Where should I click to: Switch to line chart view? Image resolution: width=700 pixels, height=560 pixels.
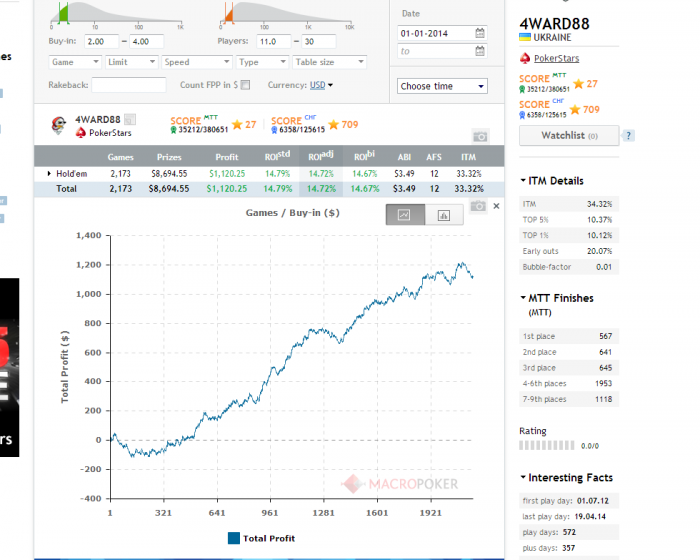[x=405, y=215]
